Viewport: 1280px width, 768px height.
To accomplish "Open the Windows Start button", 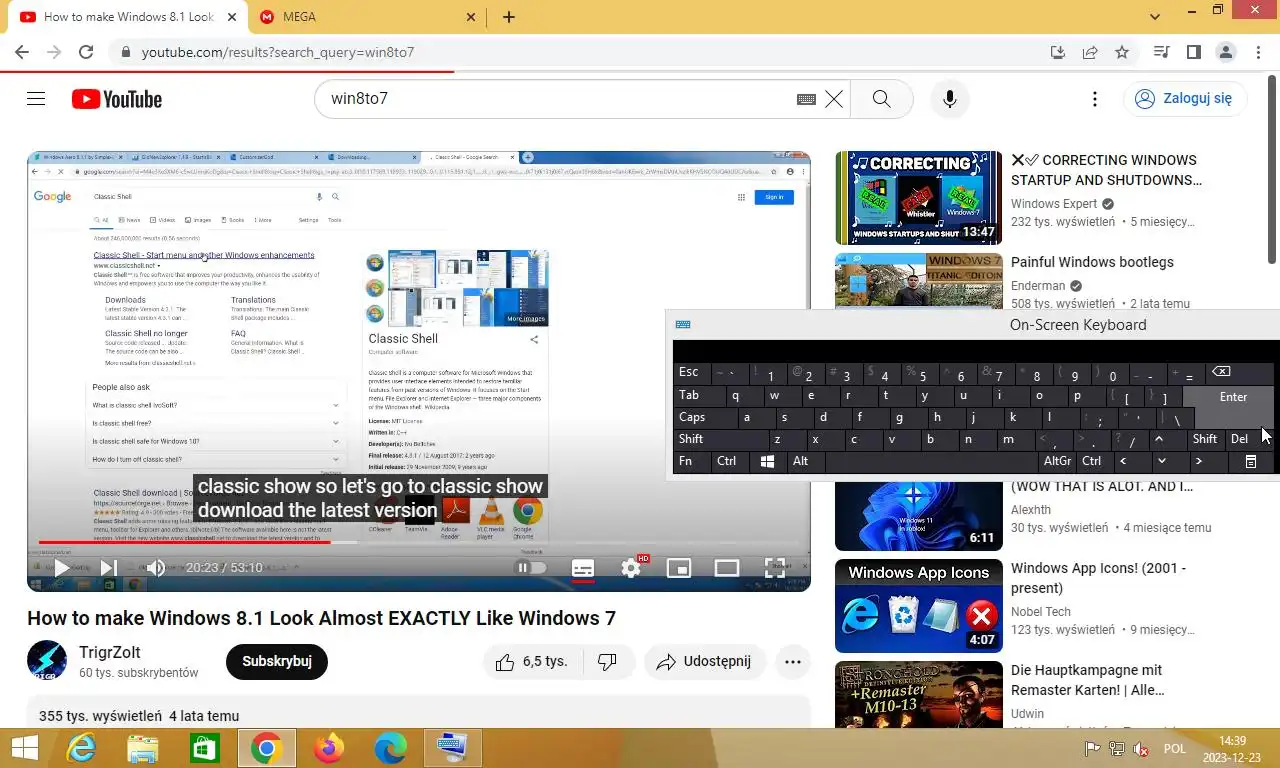I will click(24, 748).
